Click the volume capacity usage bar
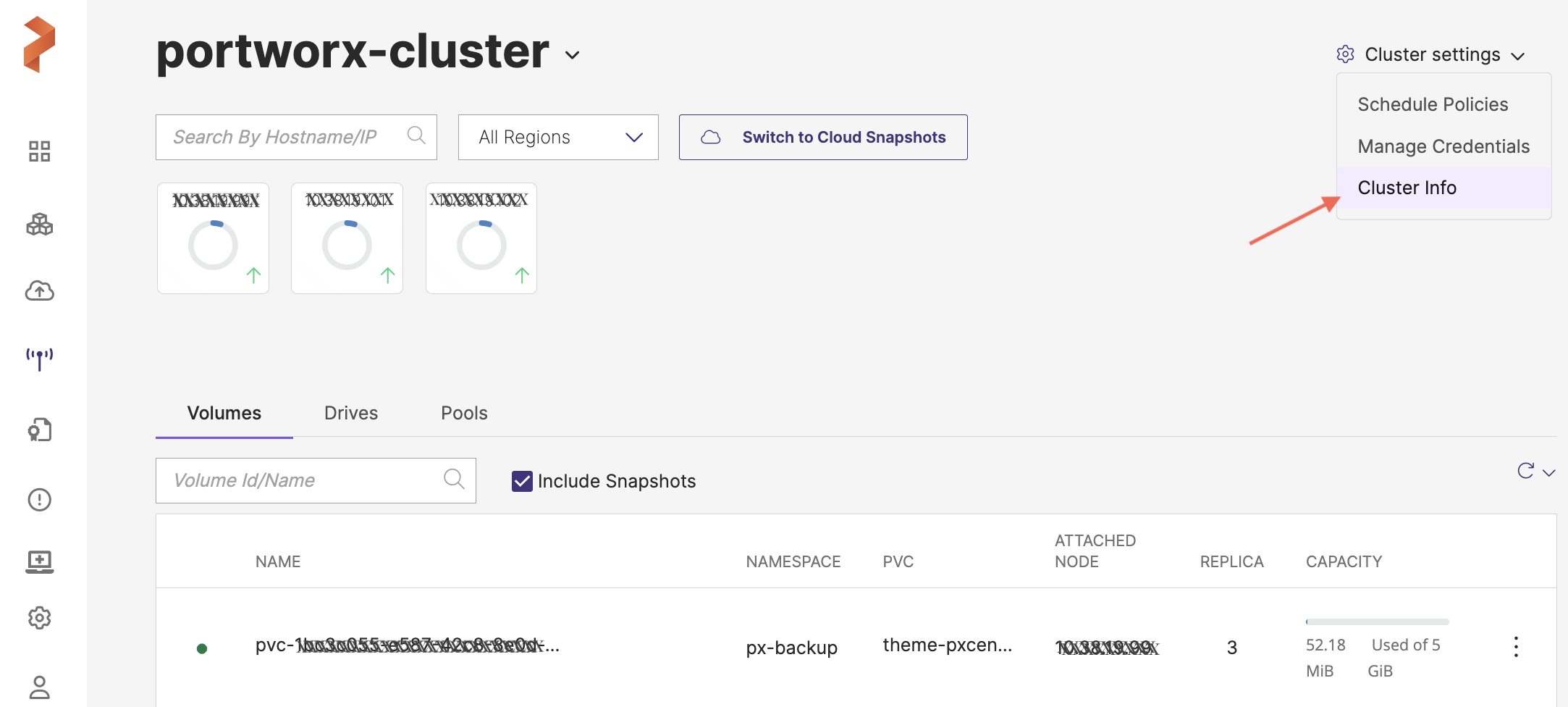This screenshot has width=1568, height=707. pos(1377,622)
